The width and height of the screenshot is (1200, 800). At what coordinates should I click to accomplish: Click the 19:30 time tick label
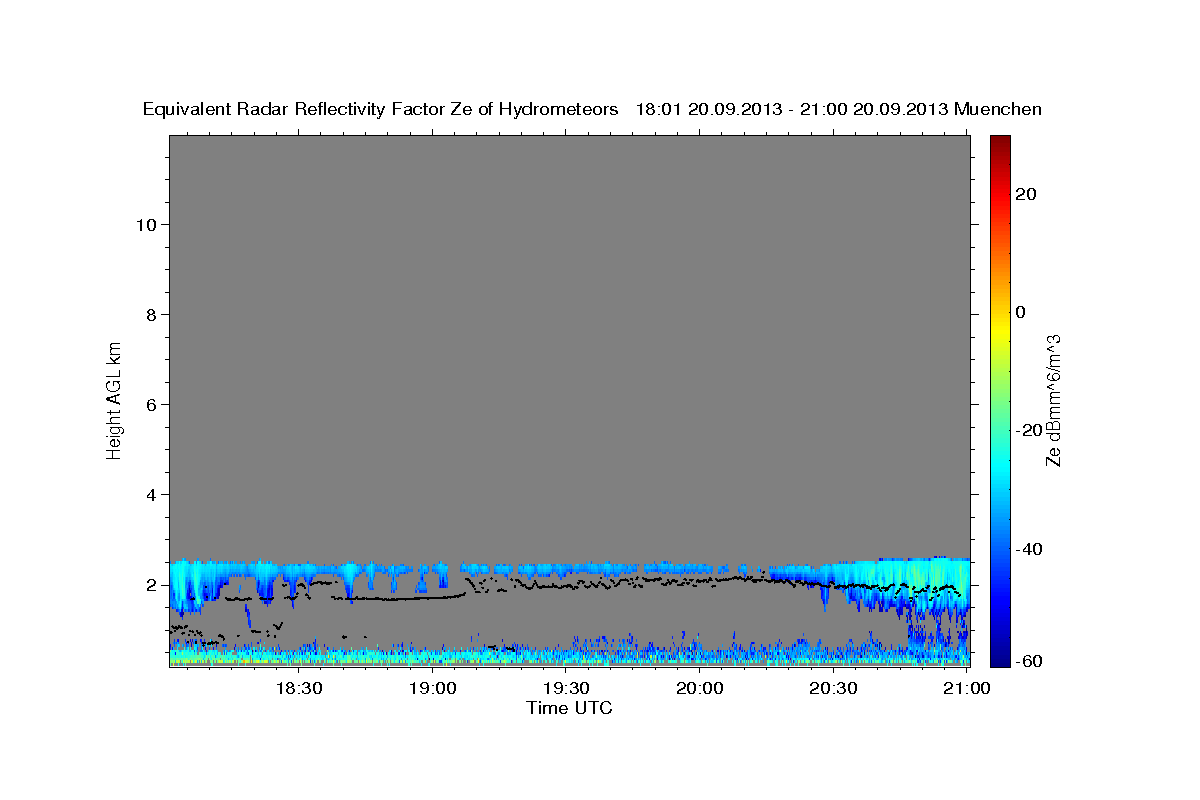coord(566,689)
